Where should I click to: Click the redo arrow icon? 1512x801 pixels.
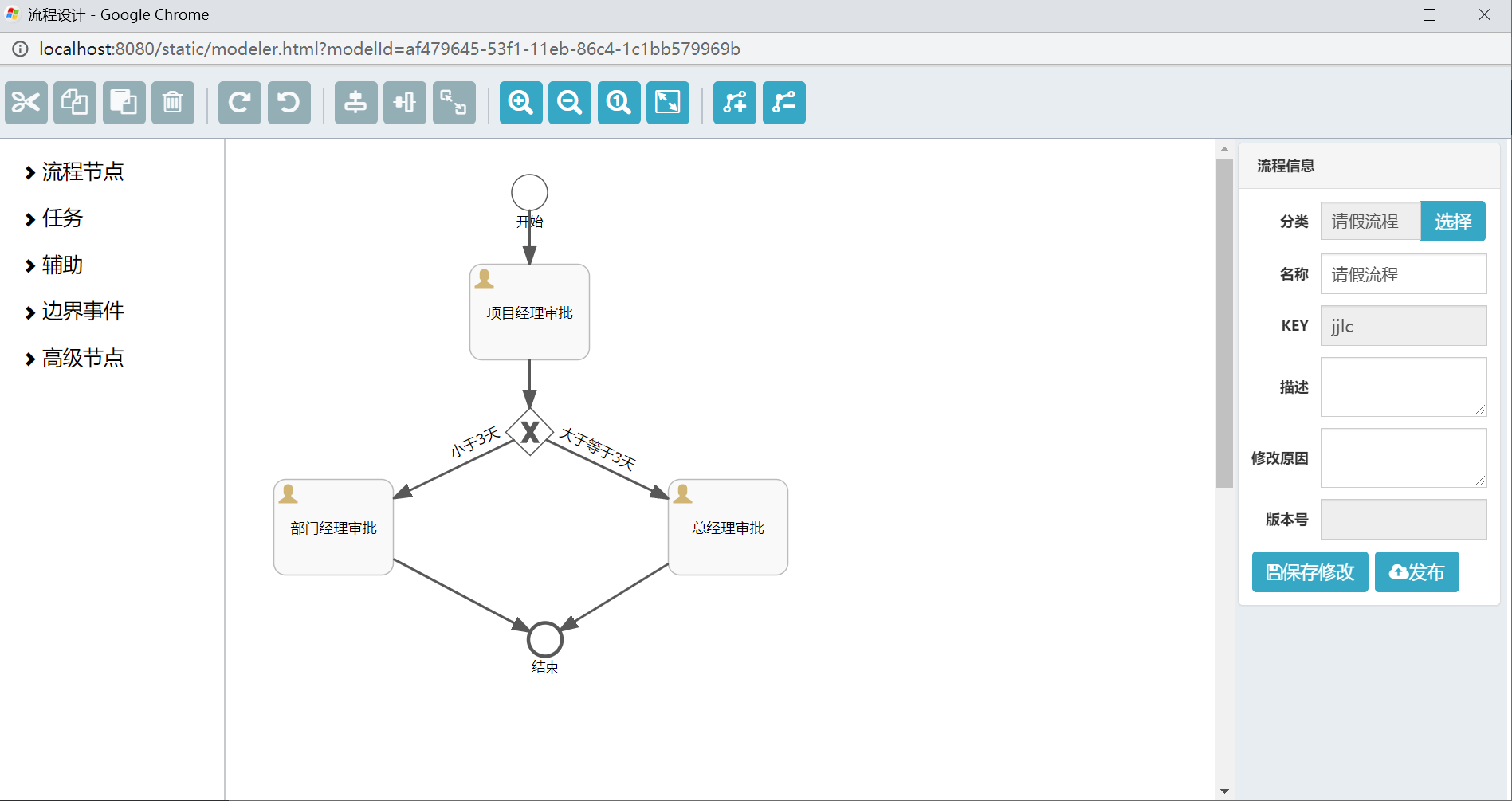240,103
